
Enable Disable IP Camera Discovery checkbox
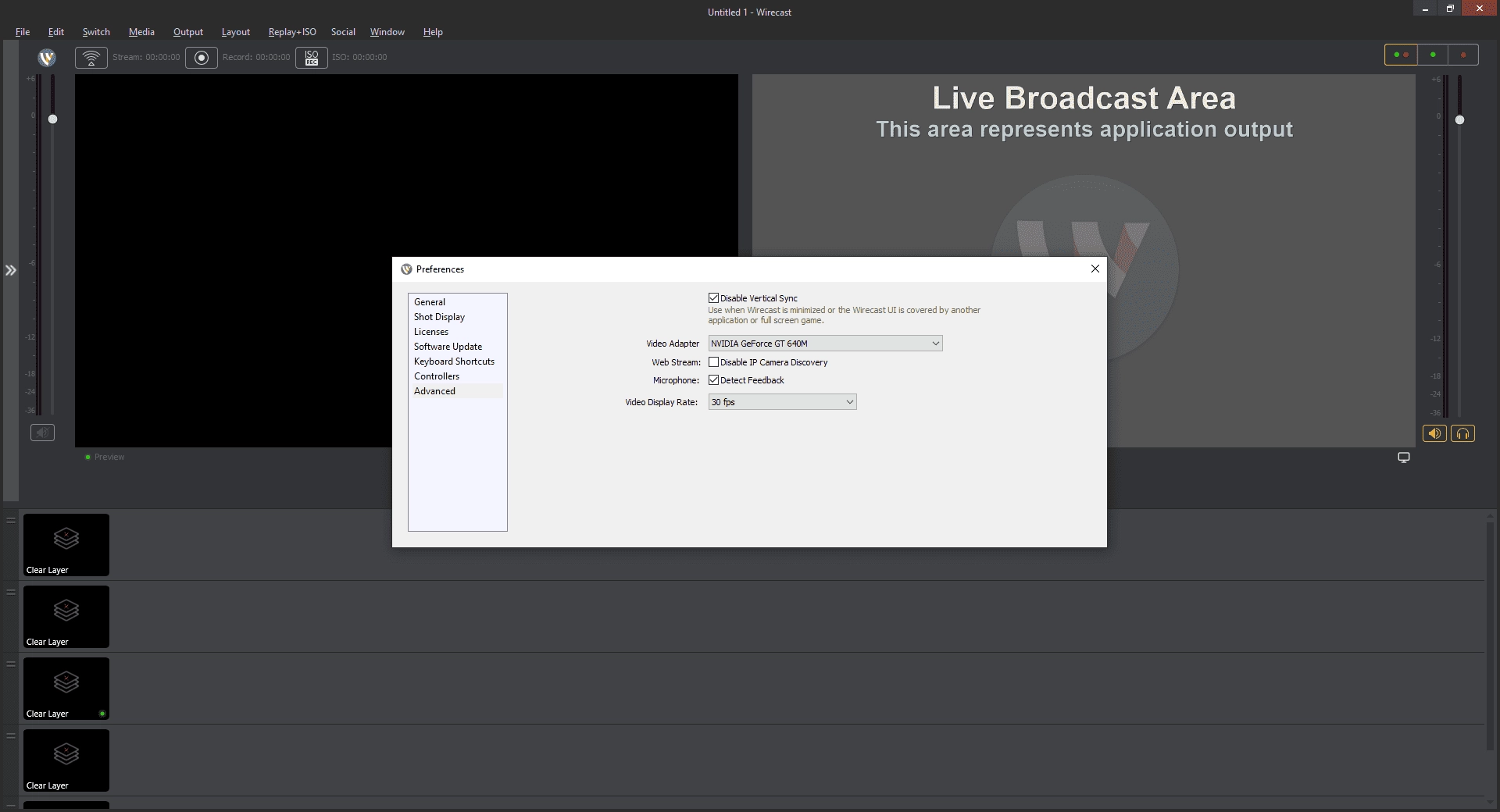pyautogui.click(x=713, y=362)
